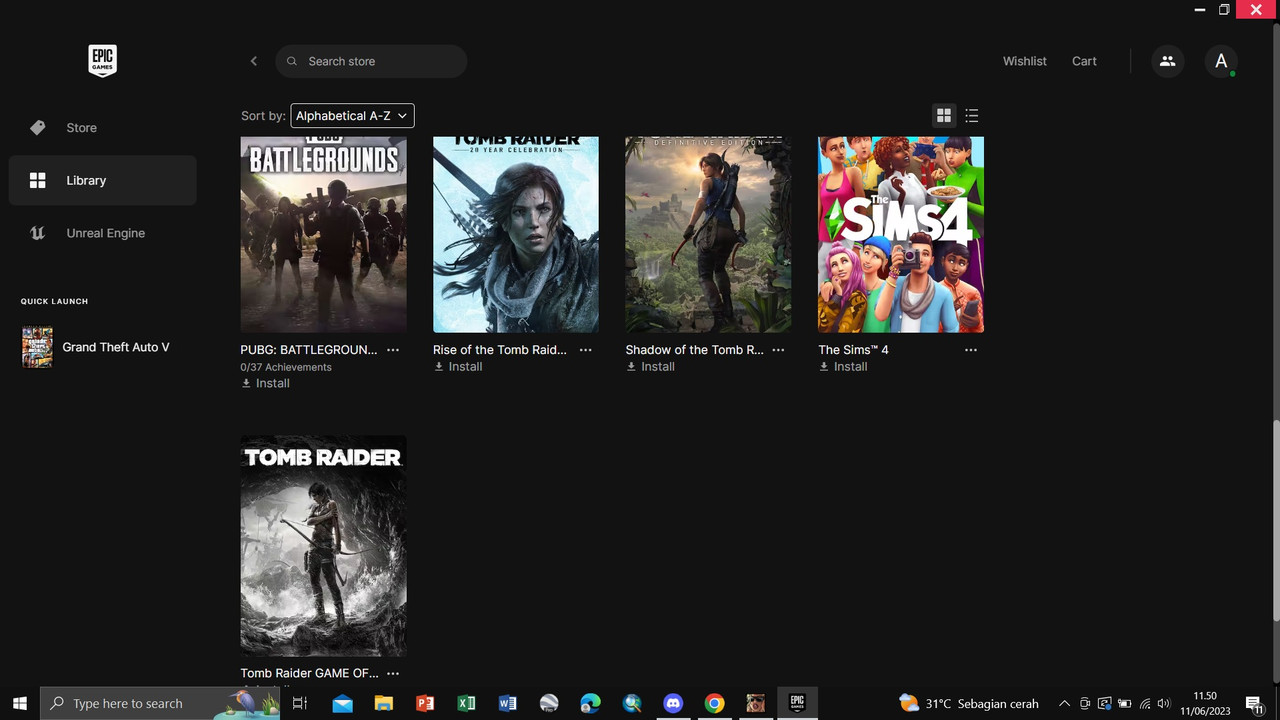
Task: Open the Cart
Action: click(1084, 61)
